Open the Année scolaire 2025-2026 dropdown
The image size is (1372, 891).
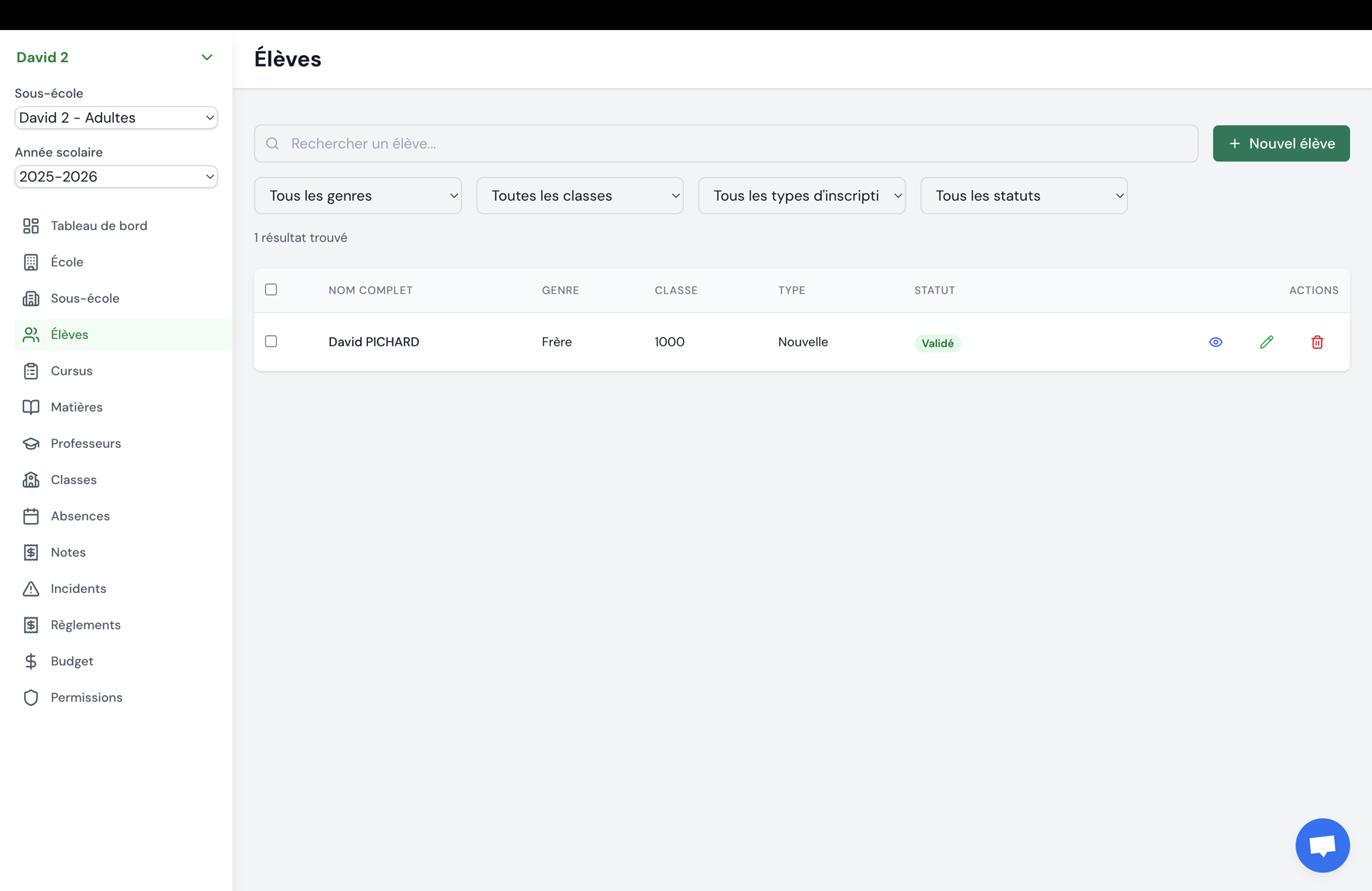pyautogui.click(x=116, y=176)
